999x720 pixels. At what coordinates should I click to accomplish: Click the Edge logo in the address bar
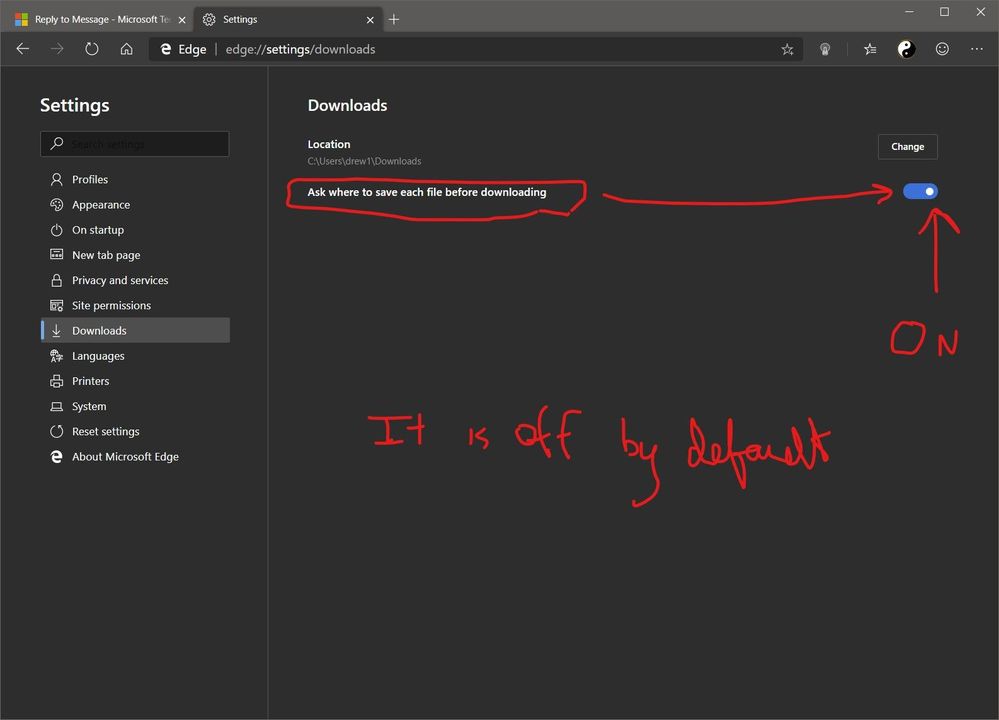click(x=166, y=49)
